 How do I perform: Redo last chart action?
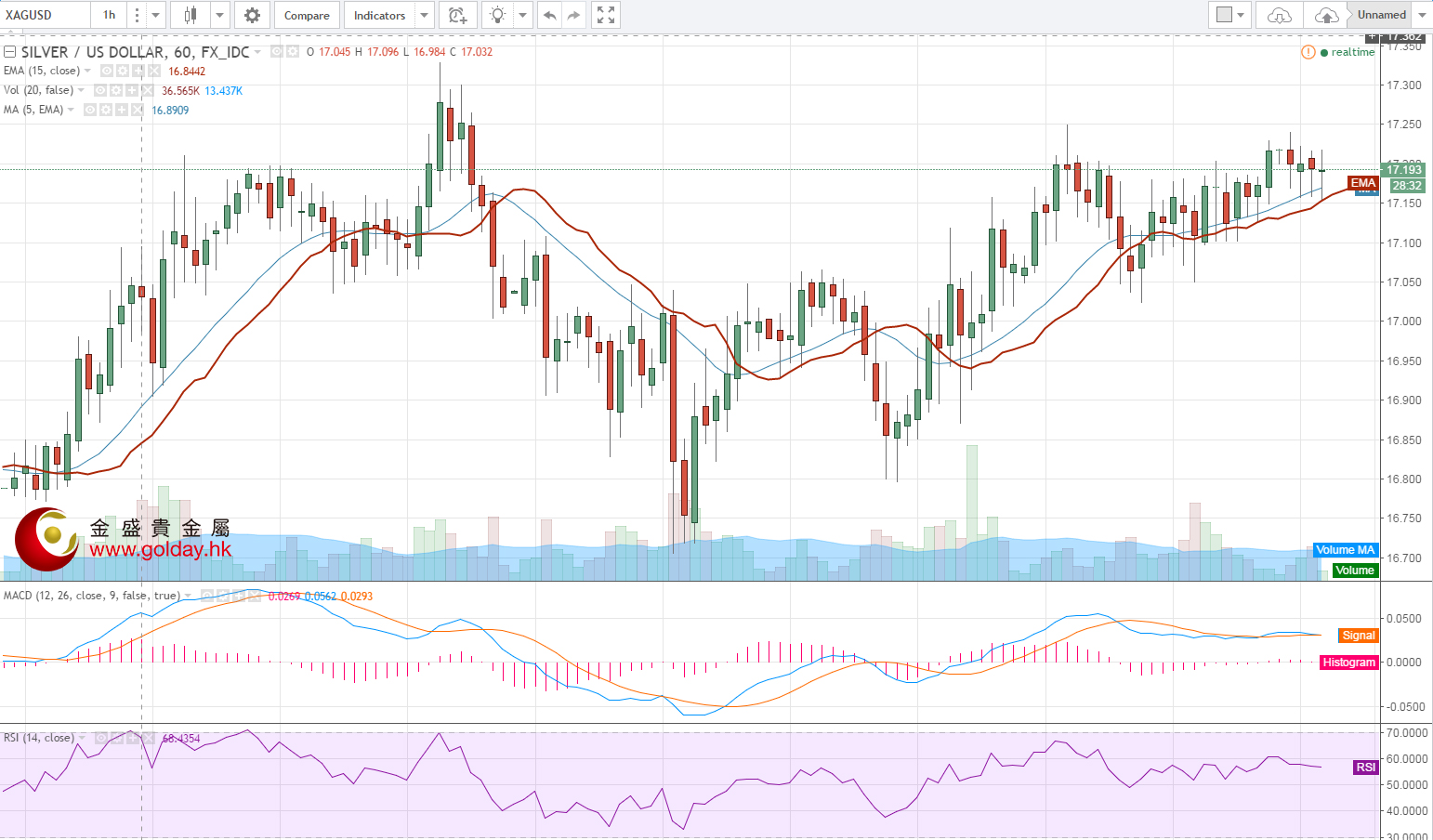click(x=573, y=15)
